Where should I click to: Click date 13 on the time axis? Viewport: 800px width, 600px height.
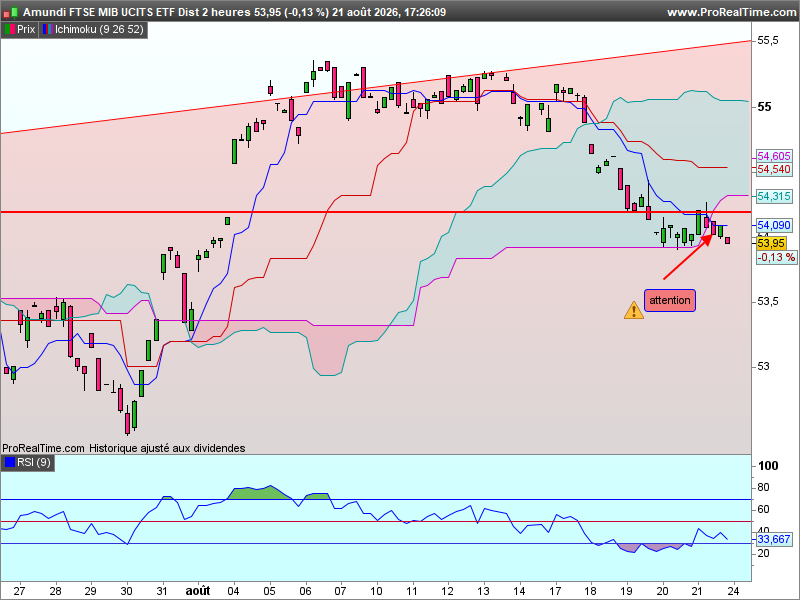[x=483, y=591]
